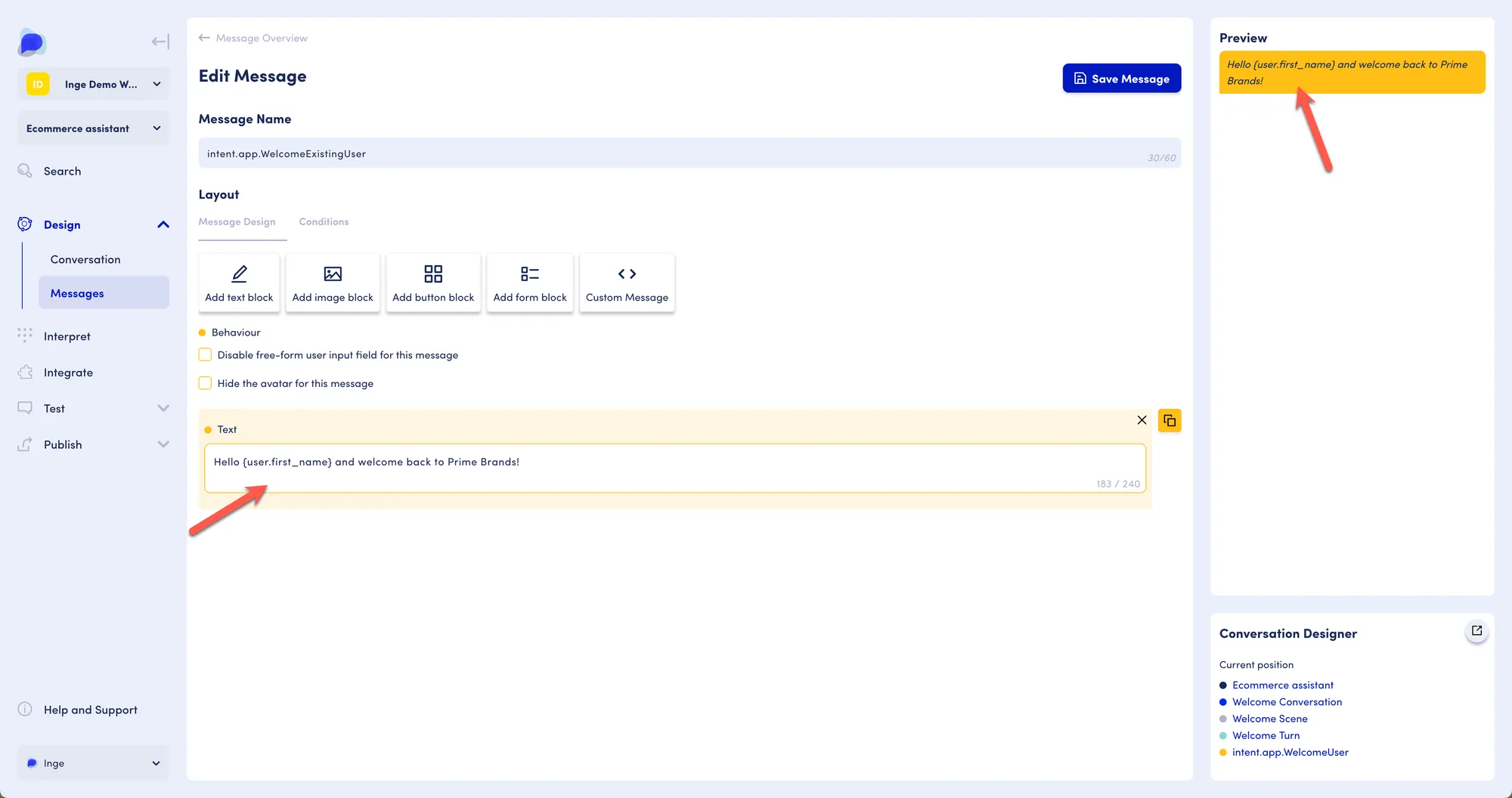Image resolution: width=1512 pixels, height=798 pixels.
Task: Click the 'Behaviour' section label
Action: 236,332
